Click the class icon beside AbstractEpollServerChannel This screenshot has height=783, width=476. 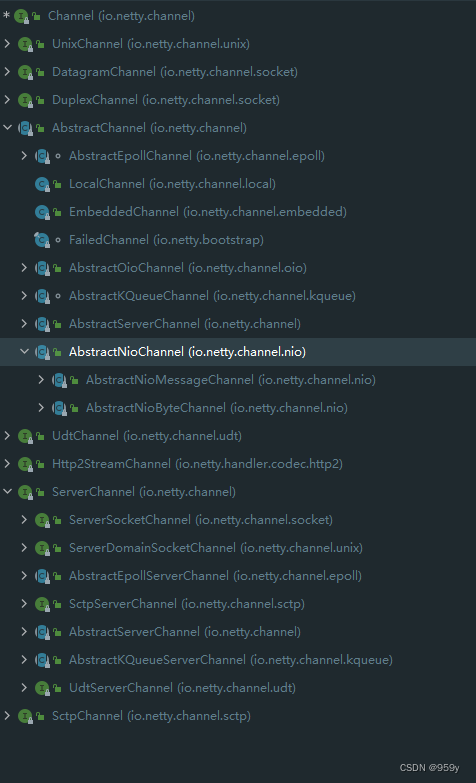pos(42,576)
